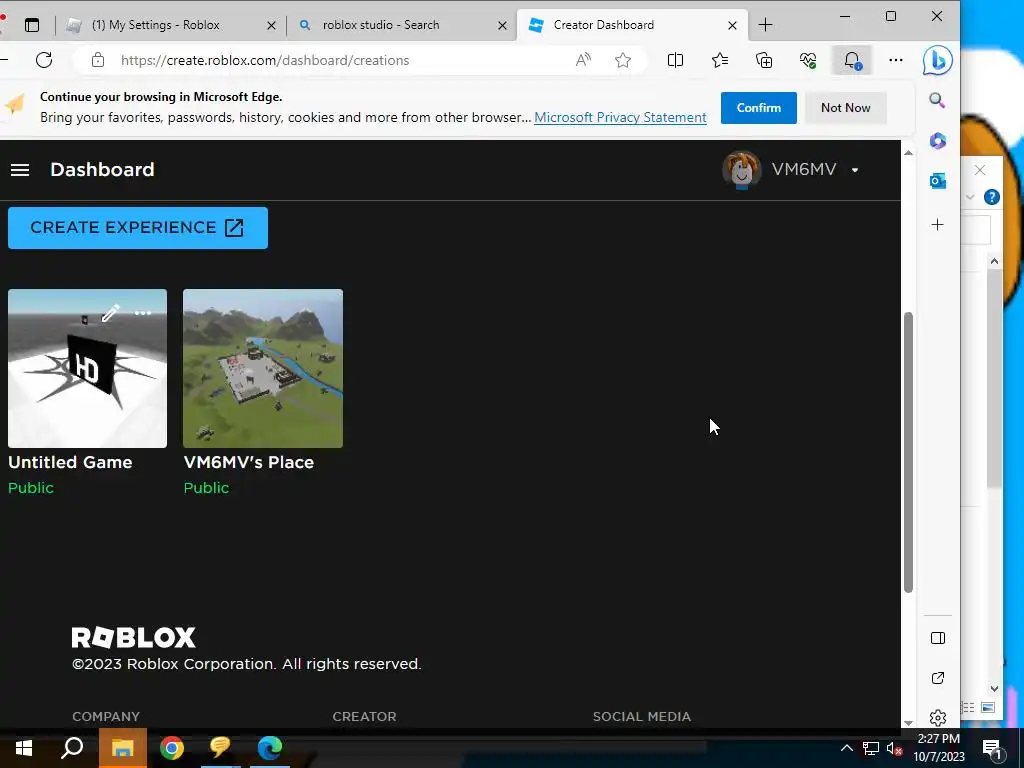Click blue help icon in background window
The image size is (1024, 768).
(x=991, y=197)
